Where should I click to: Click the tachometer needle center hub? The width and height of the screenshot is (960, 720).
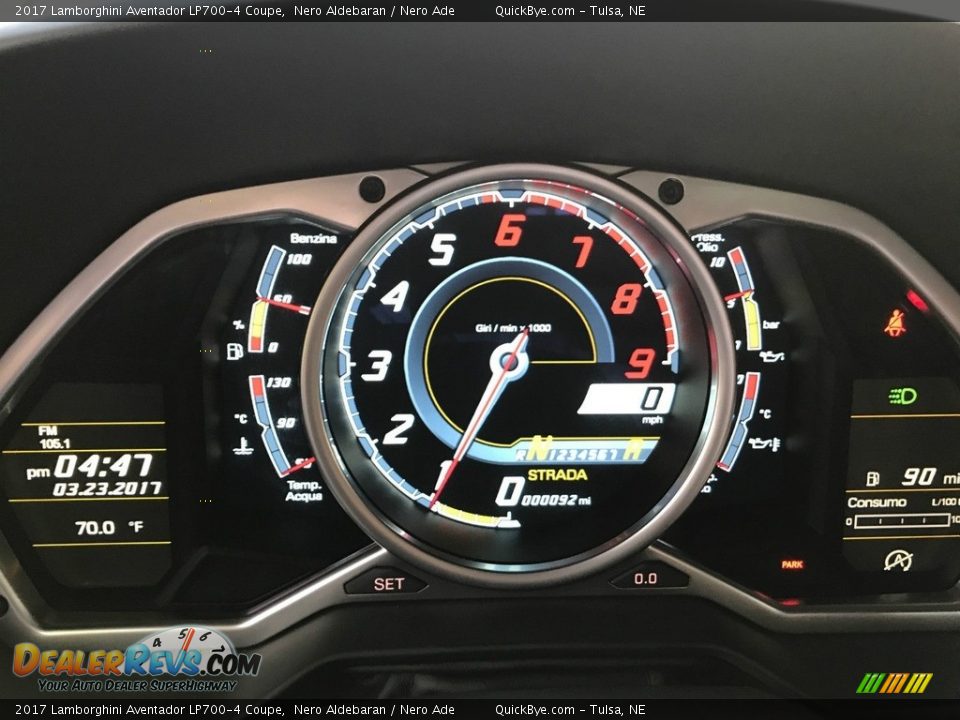coord(509,361)
